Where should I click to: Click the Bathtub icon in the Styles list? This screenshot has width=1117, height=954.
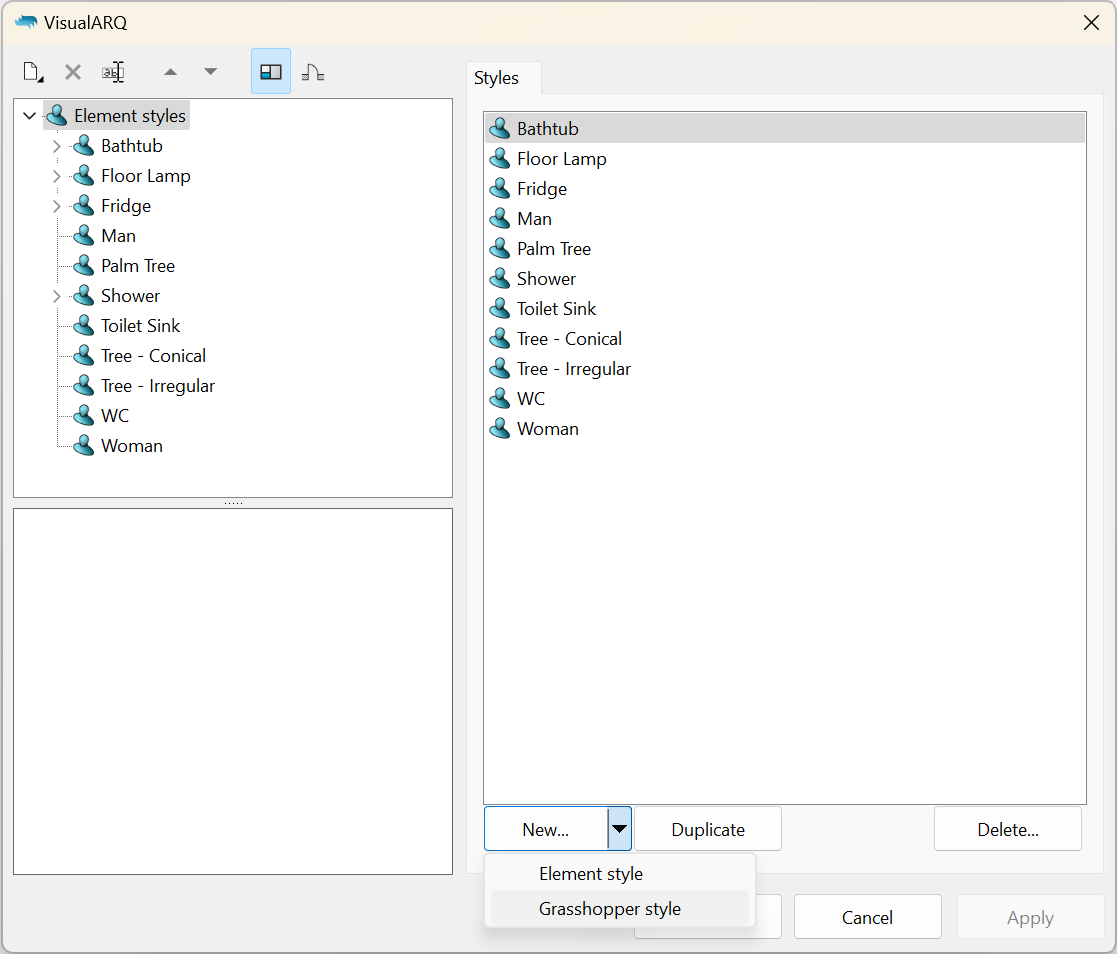pos(500,128)
